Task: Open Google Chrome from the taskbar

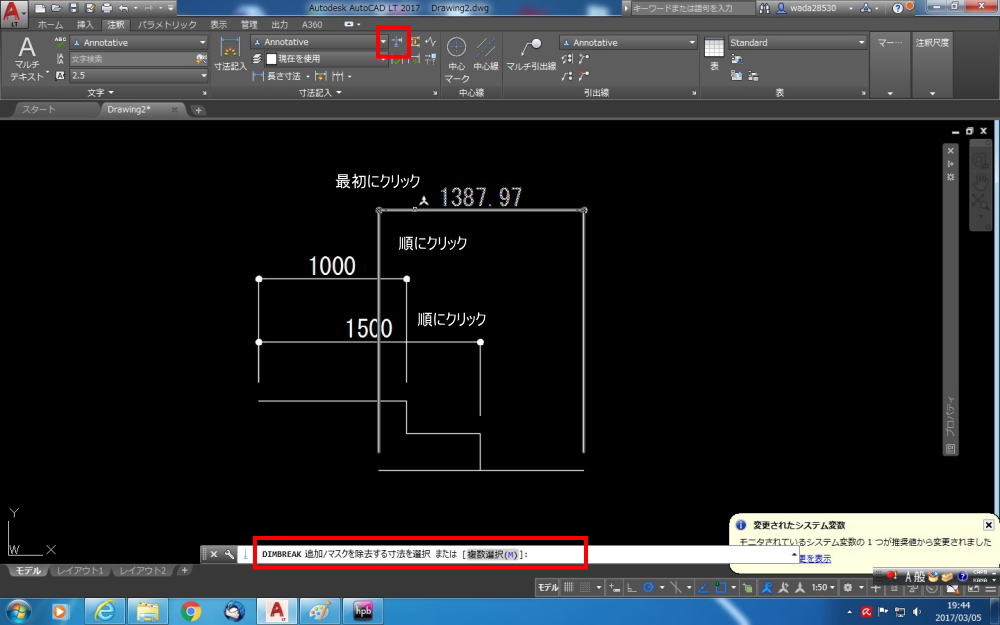Action: click(190, 611)
